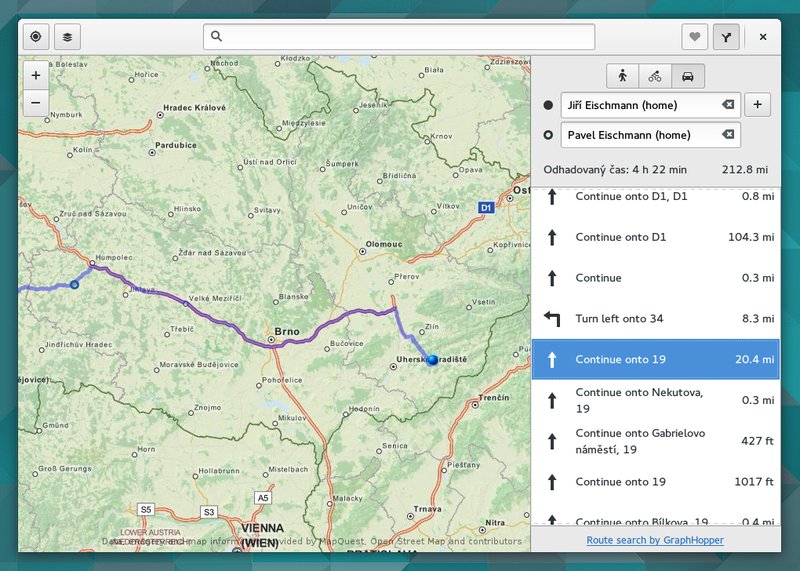Click the Pavel Eischmann (home) destination field
Viewport: 800px width, 571px height.
(651, 135)
